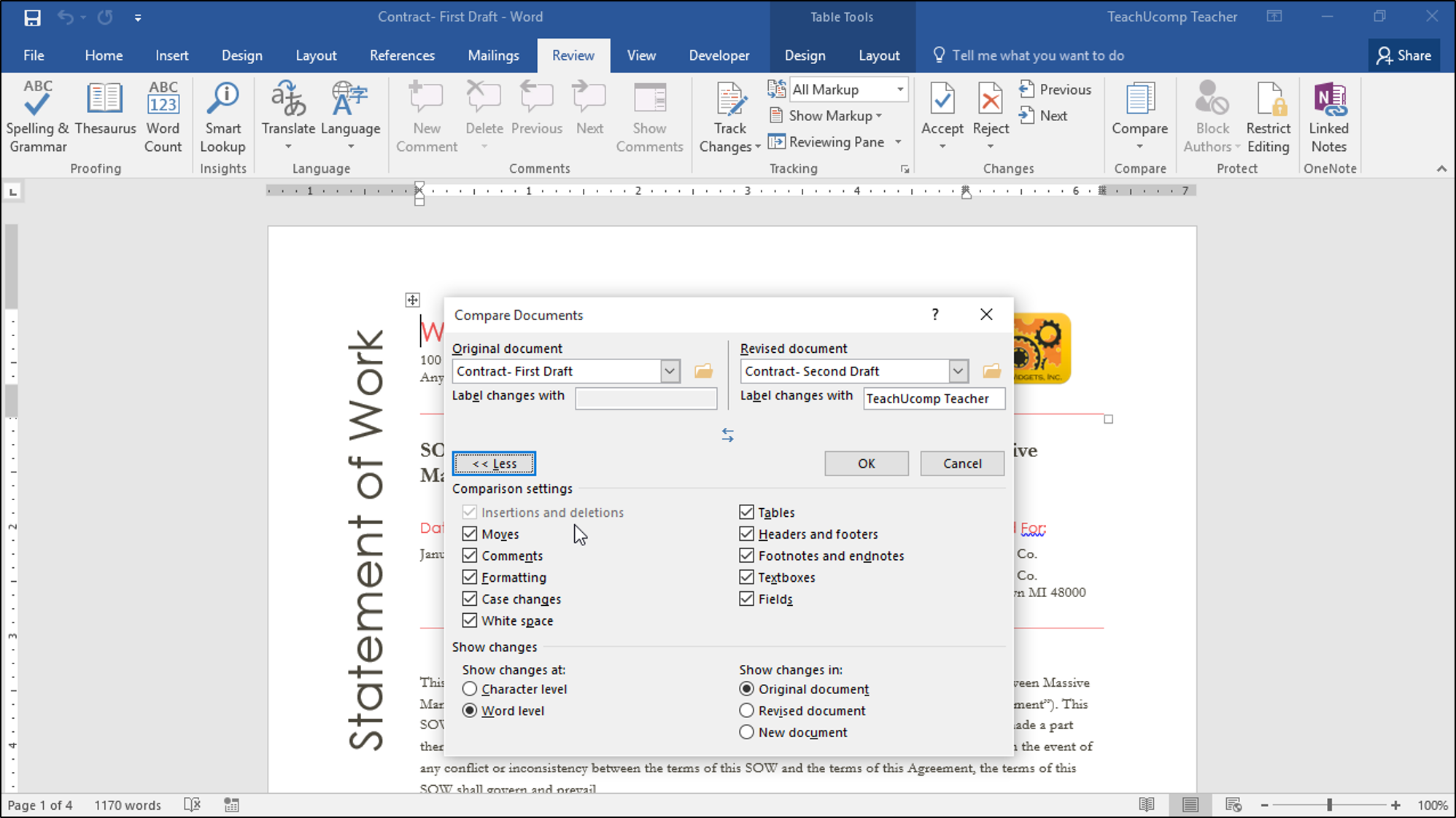
Task: Open the Compare Documents help
Action: [935, 314]
